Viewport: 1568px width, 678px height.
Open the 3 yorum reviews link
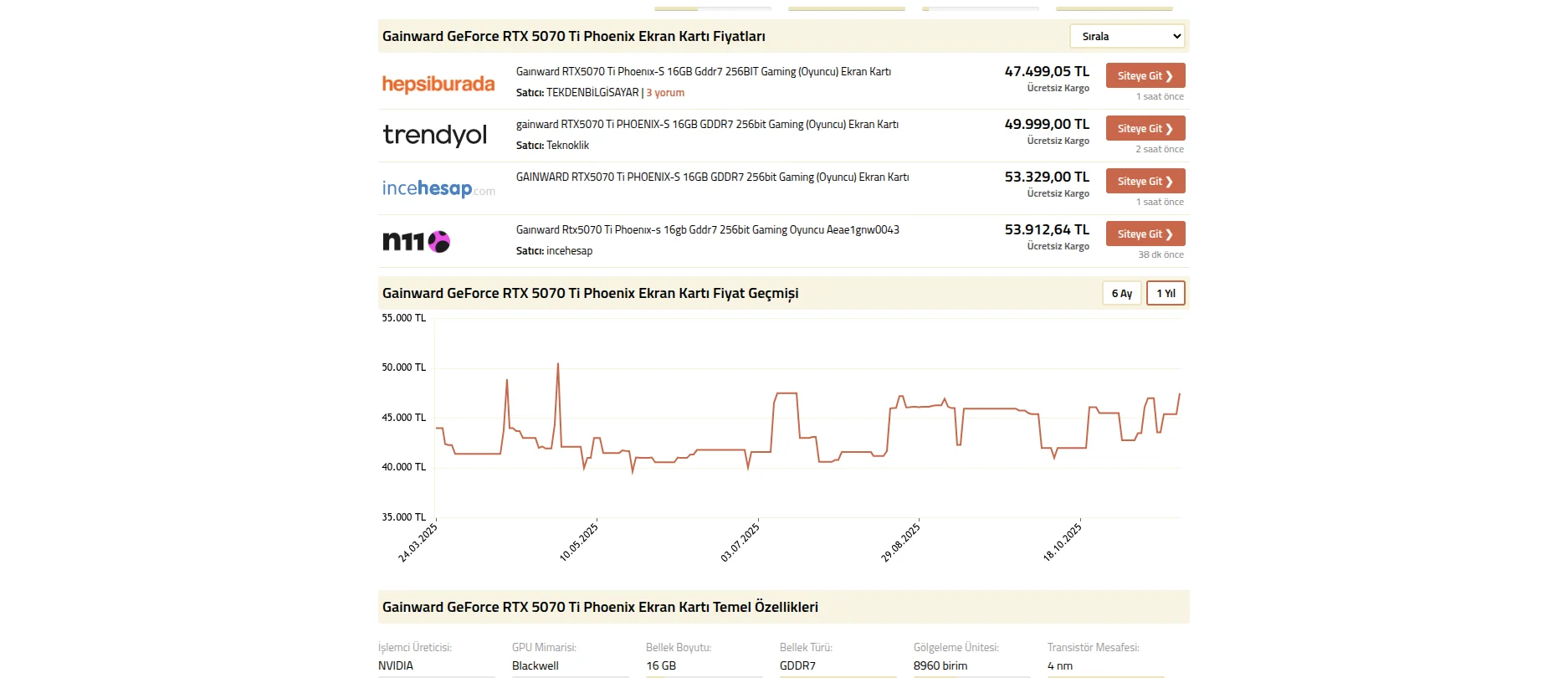click(x=665, y=93)
